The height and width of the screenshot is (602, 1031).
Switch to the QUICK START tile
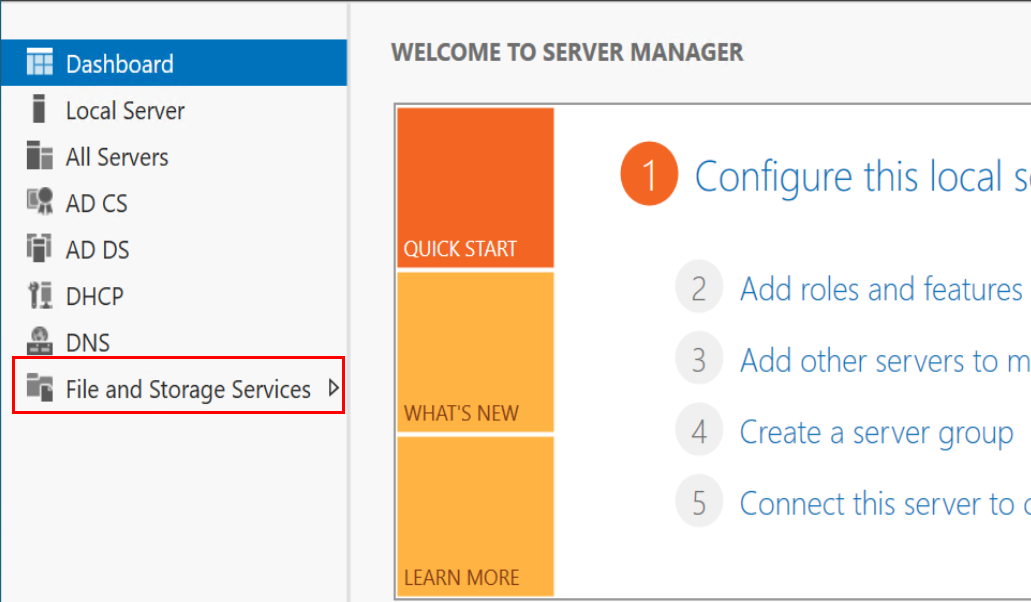click(475, 188)
